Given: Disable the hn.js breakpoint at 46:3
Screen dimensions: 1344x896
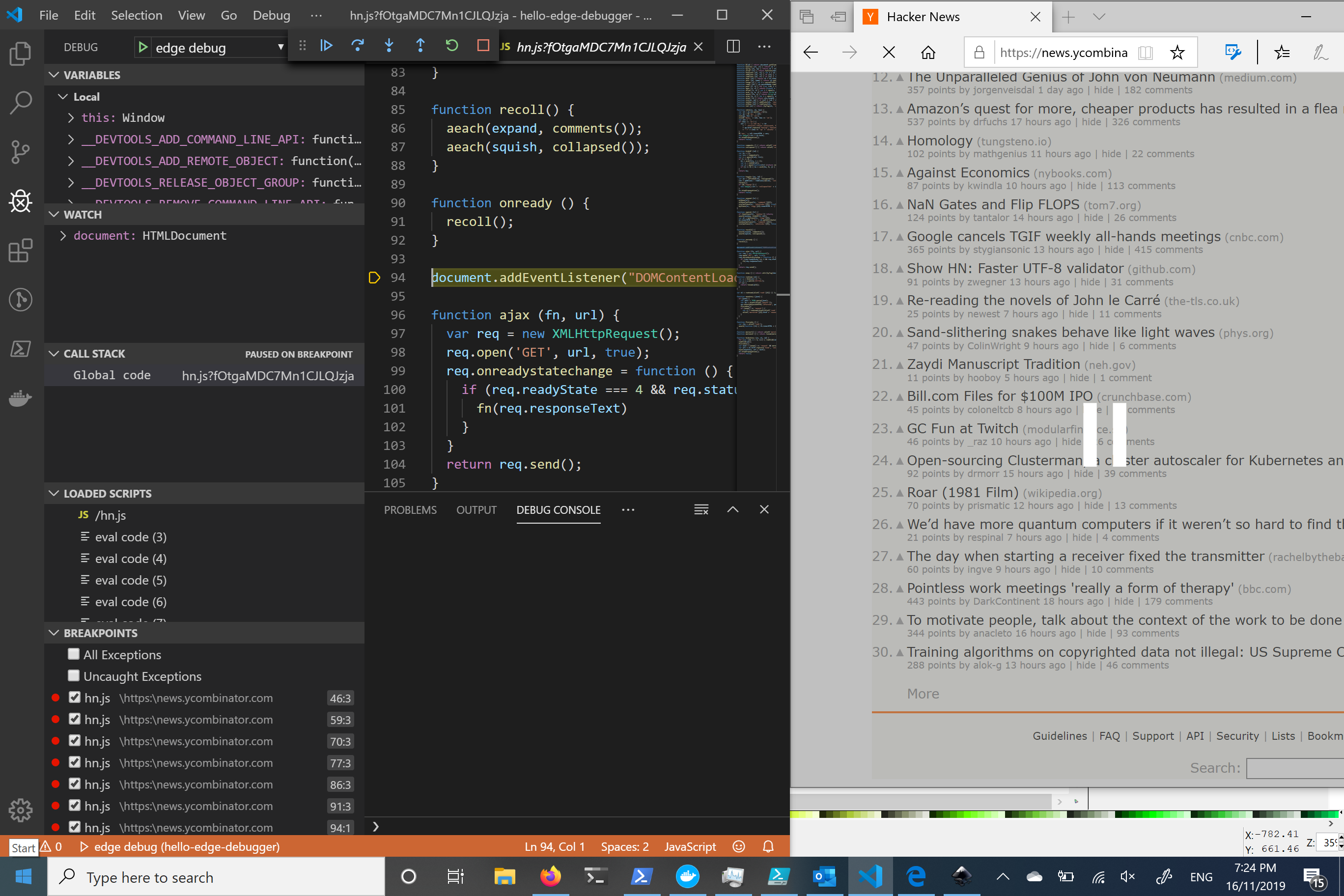Looking at the screenshot, I should [74, 697].
